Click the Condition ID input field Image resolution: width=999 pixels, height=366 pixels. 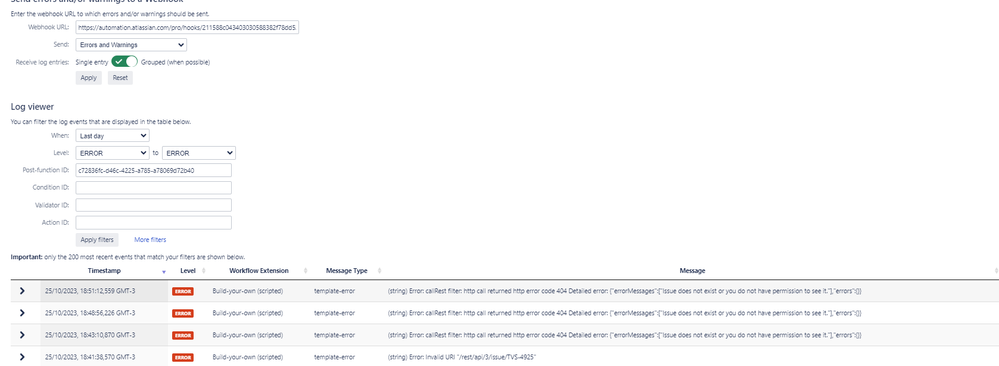click(154, 187)
